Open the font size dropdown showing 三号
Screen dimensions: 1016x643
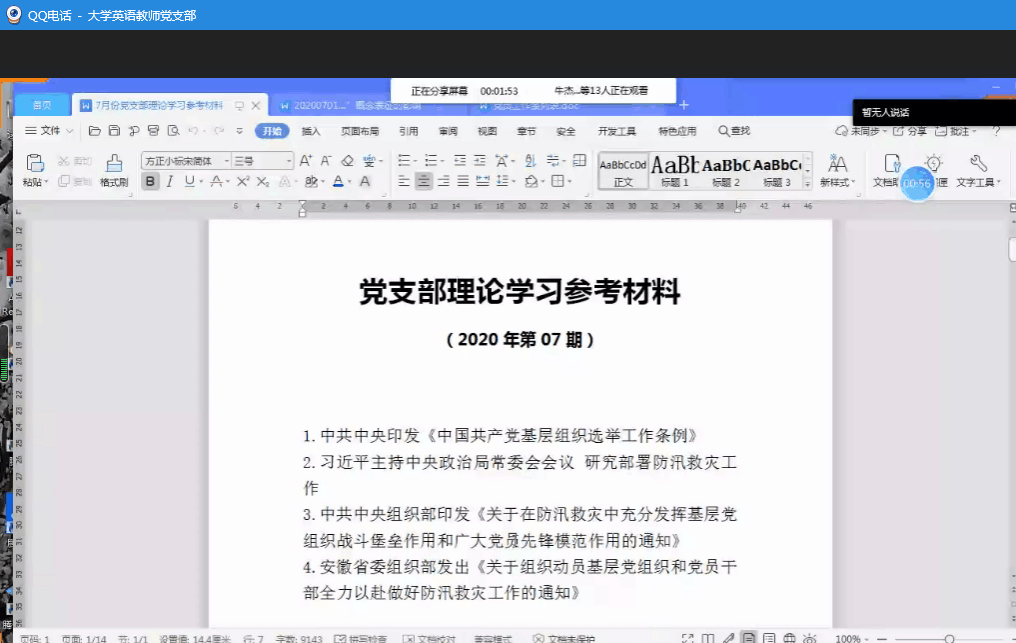[262, 161]
